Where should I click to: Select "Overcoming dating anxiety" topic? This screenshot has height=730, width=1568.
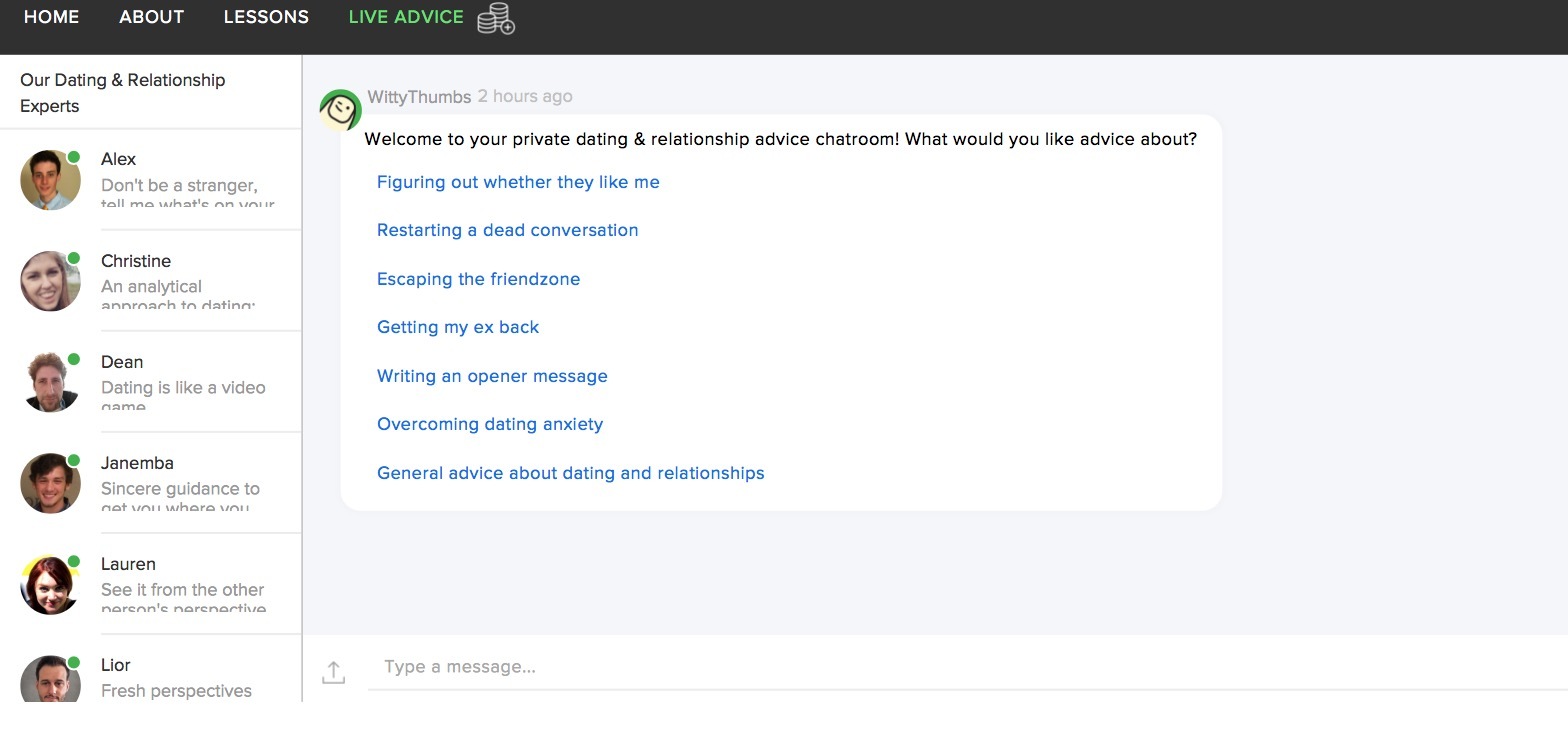pyautogui.click(x=490, y=424)
